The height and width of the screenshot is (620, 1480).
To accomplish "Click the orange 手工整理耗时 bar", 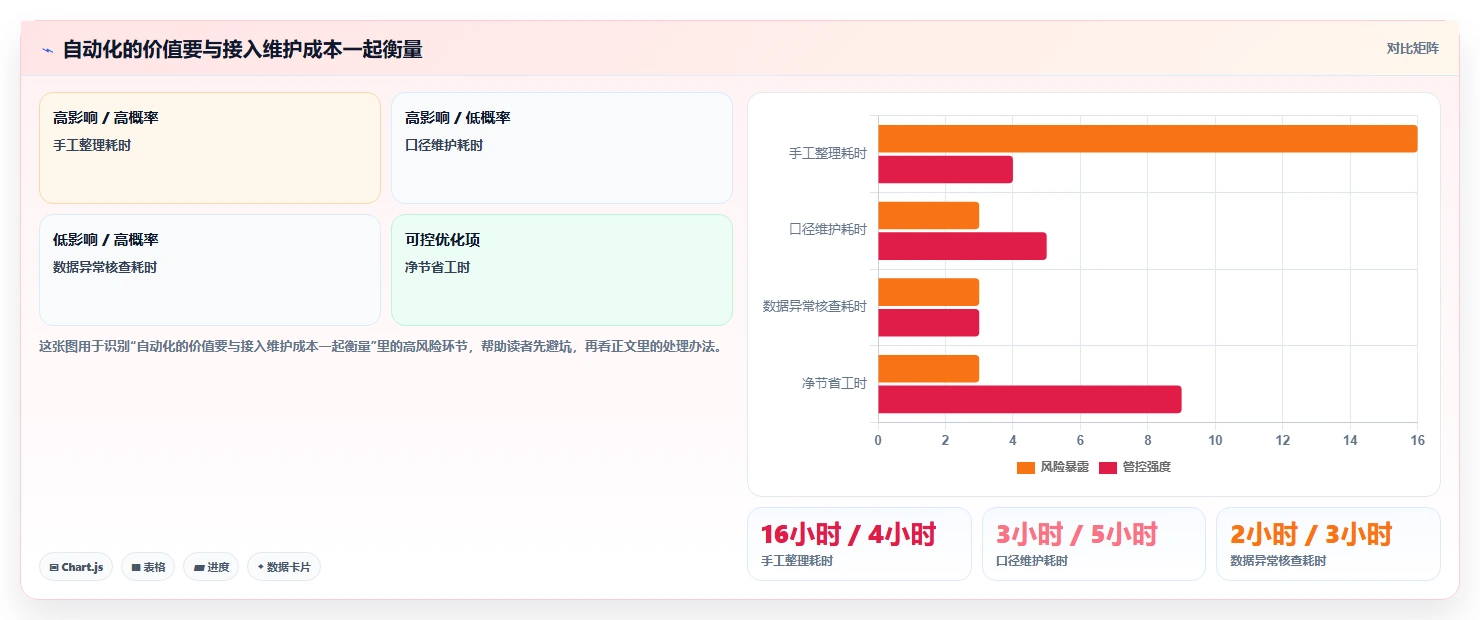I will (x=1148, y=139).
